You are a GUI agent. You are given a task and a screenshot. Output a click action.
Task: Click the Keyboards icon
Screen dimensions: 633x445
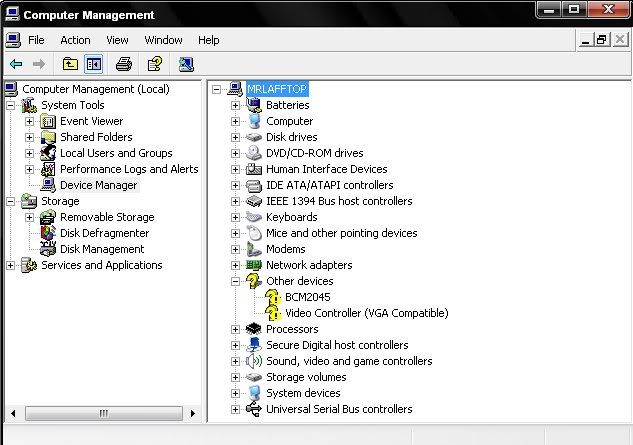click(254, 217)
